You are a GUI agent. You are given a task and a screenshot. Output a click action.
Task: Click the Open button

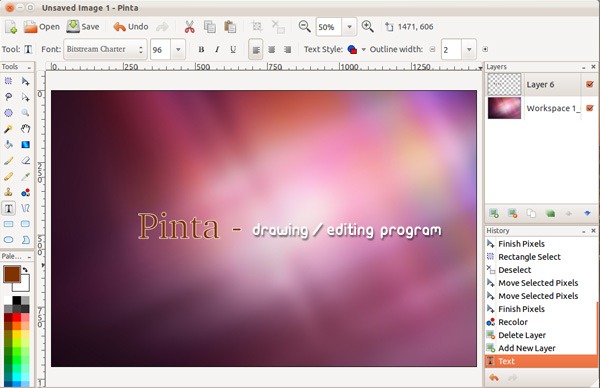click(x=41, y=27)
